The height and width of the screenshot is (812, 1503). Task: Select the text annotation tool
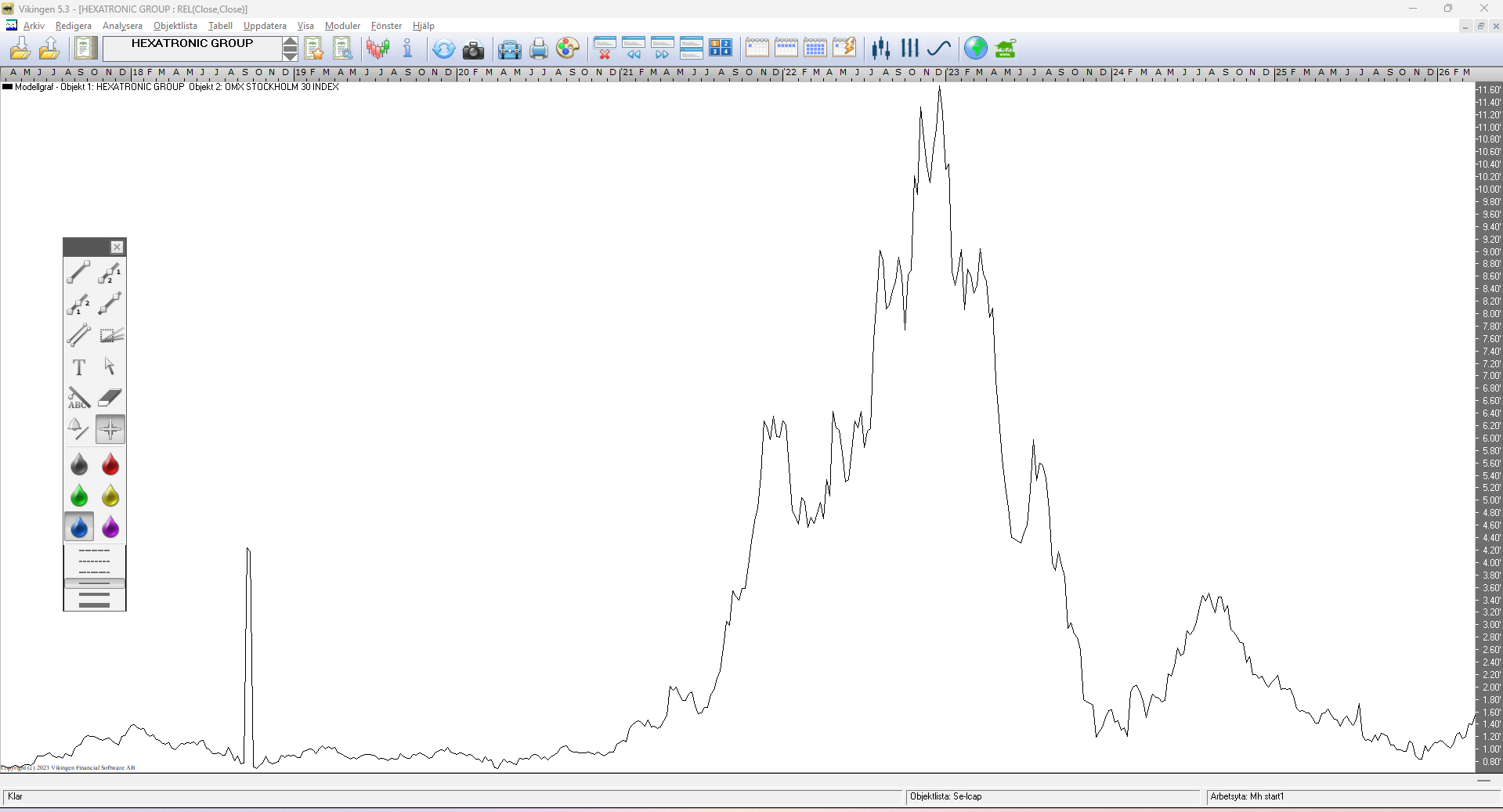[78, 366]
